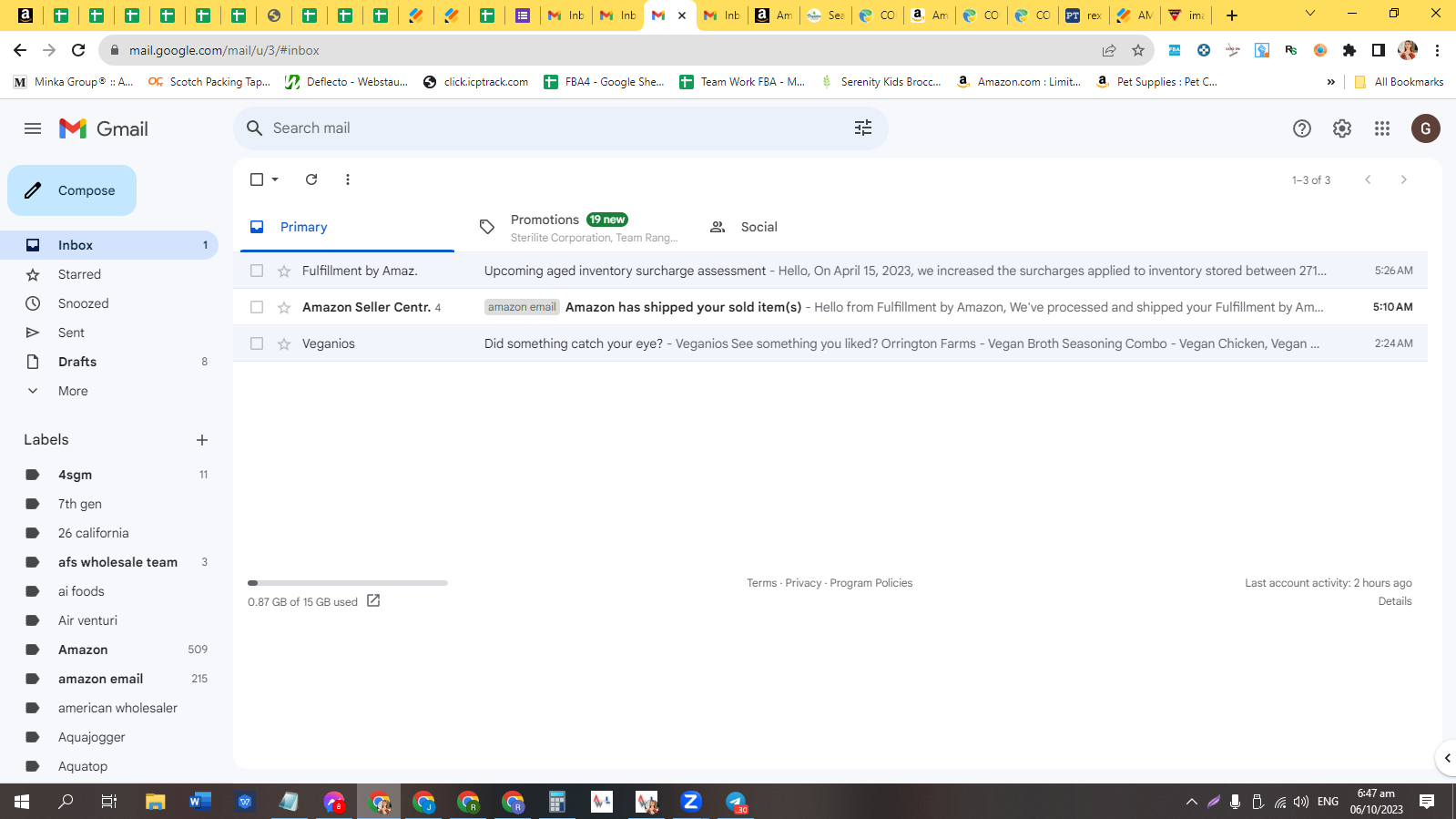Open the Privacy link
The image size is (1456, 819).
pos(803,583)
